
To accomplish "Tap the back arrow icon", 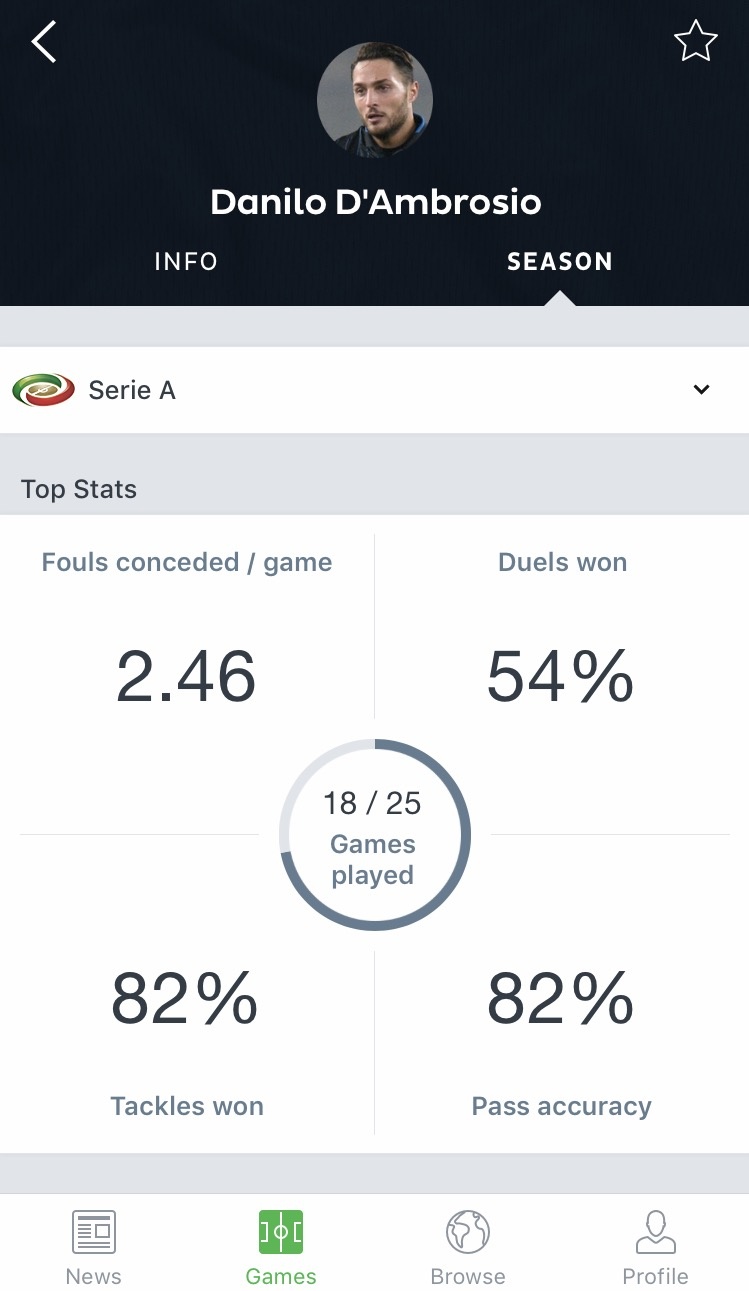I will pos(44,42).
